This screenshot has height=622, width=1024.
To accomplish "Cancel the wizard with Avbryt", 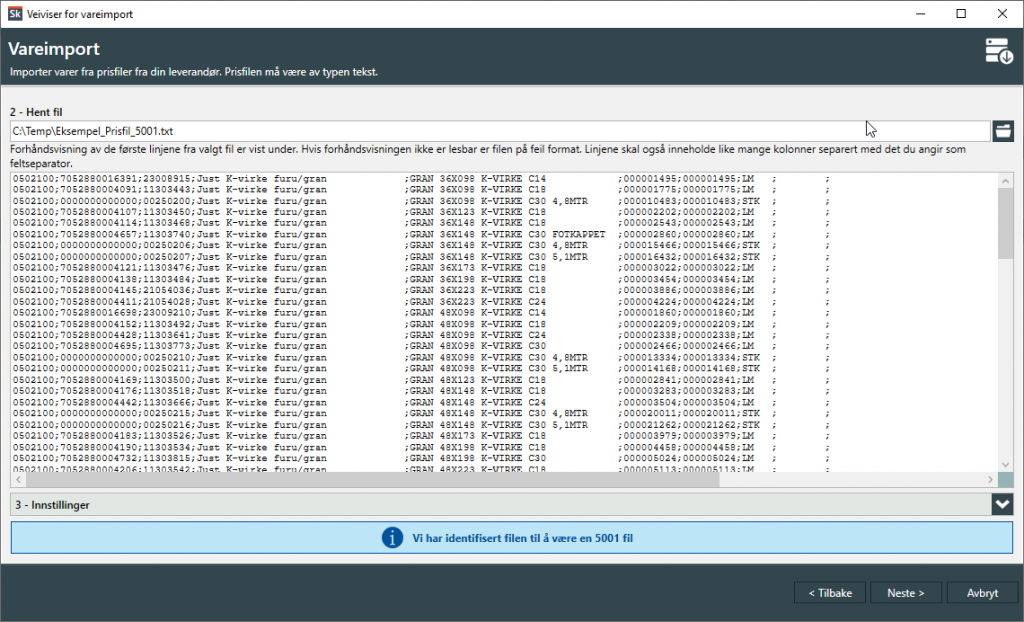I will click(x=982, y=592).
